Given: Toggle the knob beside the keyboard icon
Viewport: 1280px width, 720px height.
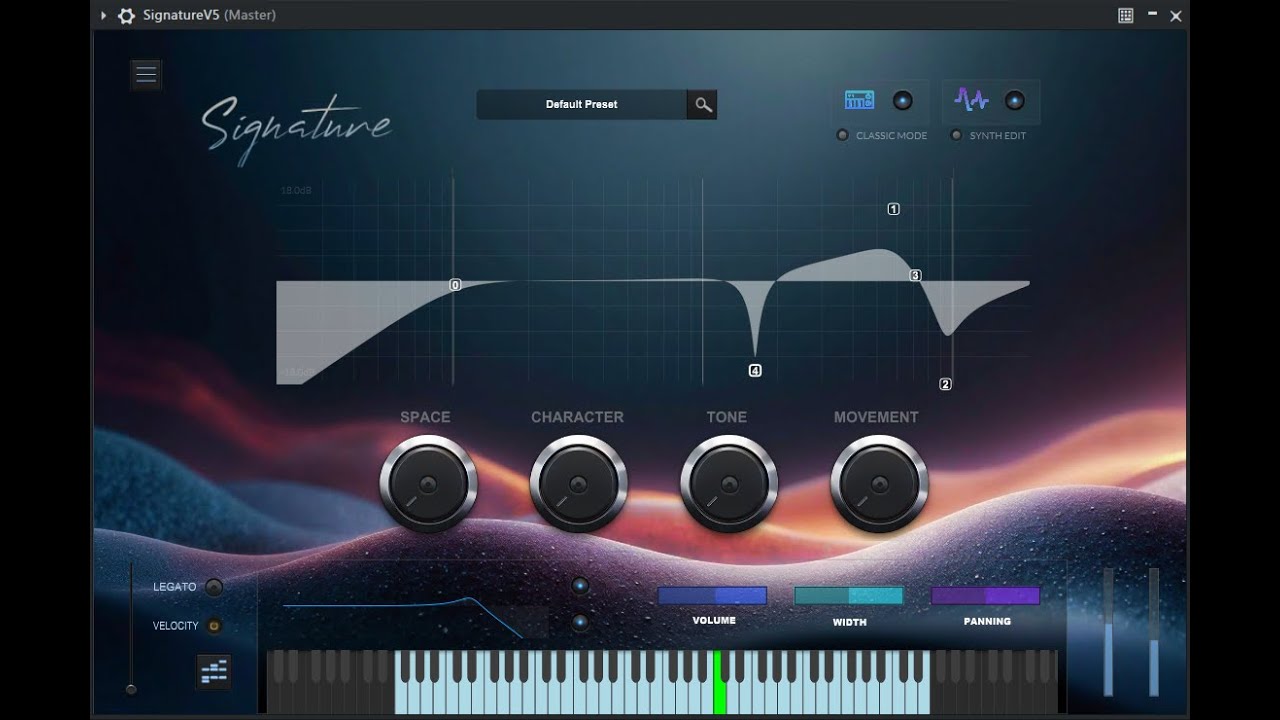Looking at the screenshot, I should coord(903,100).
